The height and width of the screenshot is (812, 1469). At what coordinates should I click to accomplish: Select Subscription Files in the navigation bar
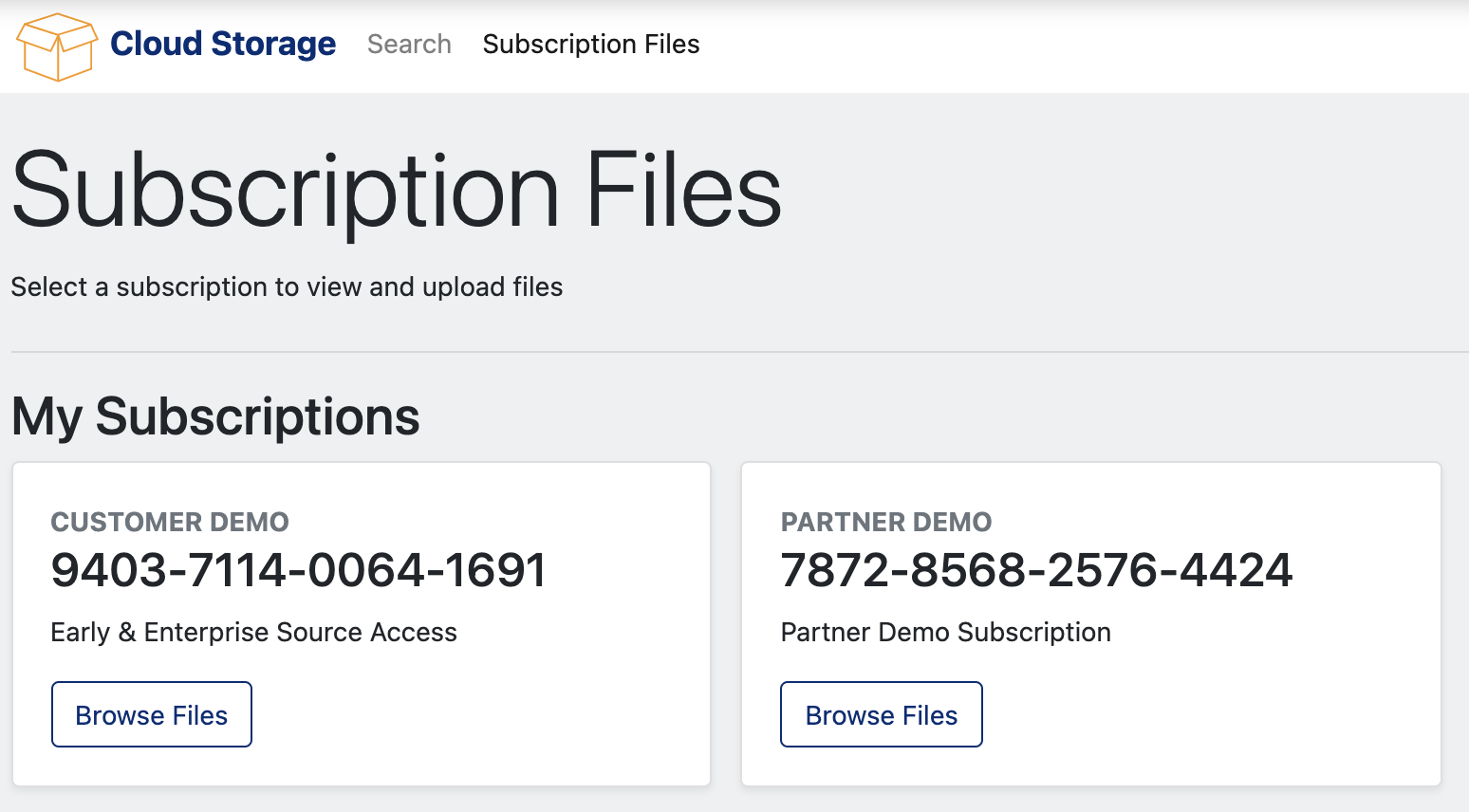coord(590,44)
